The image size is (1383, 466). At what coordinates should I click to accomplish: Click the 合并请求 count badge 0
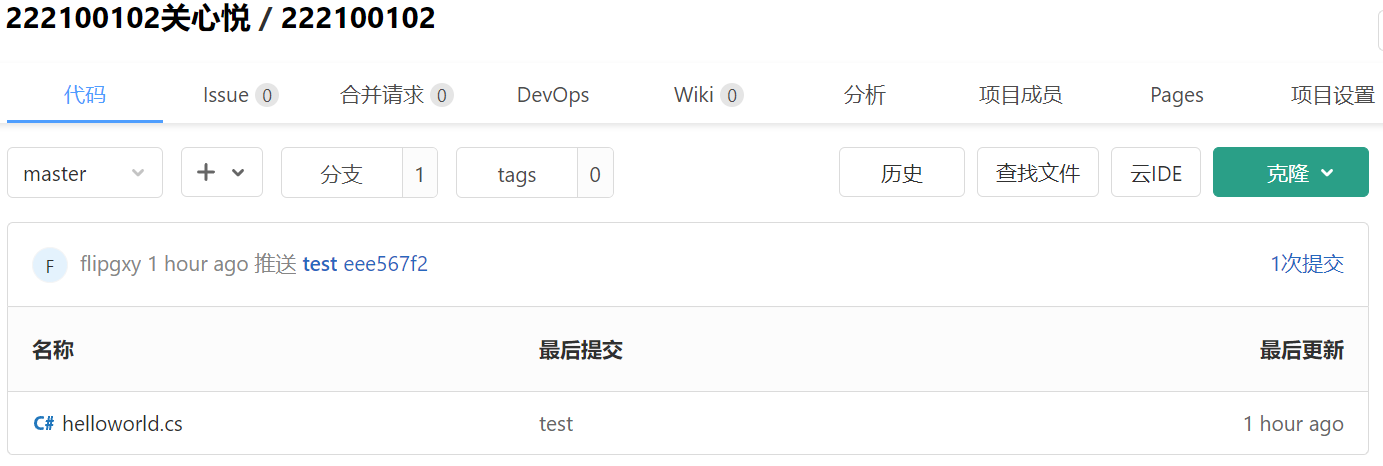[442, 95]
